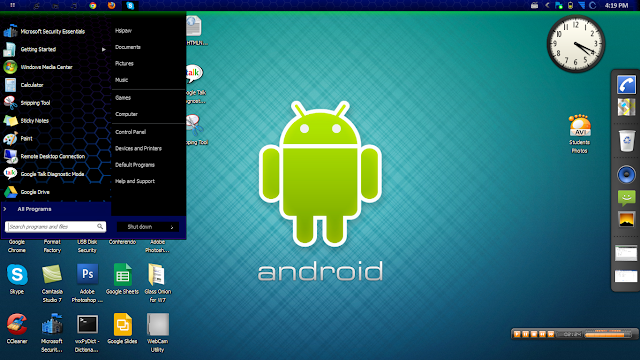Stop playback in media player widget
640x360 pixels.
point(534,334)
